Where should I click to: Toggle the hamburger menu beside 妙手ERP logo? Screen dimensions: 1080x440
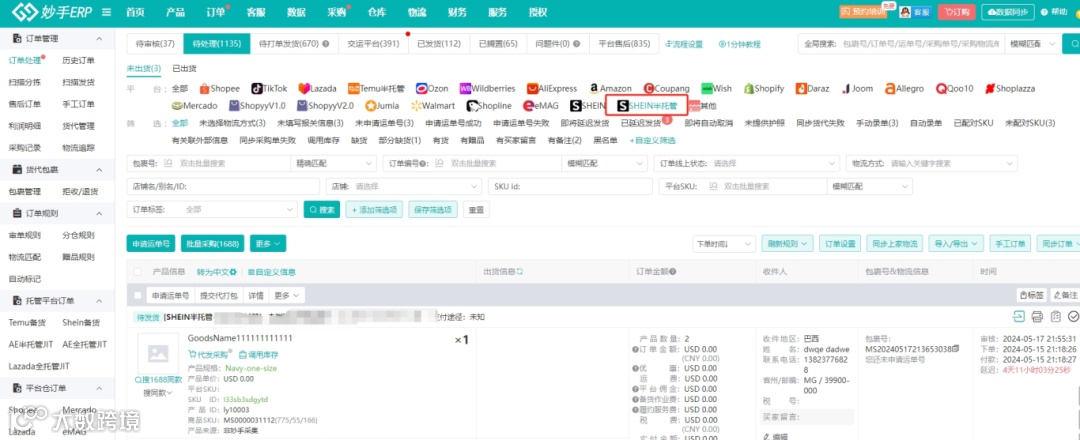[106, 12]
